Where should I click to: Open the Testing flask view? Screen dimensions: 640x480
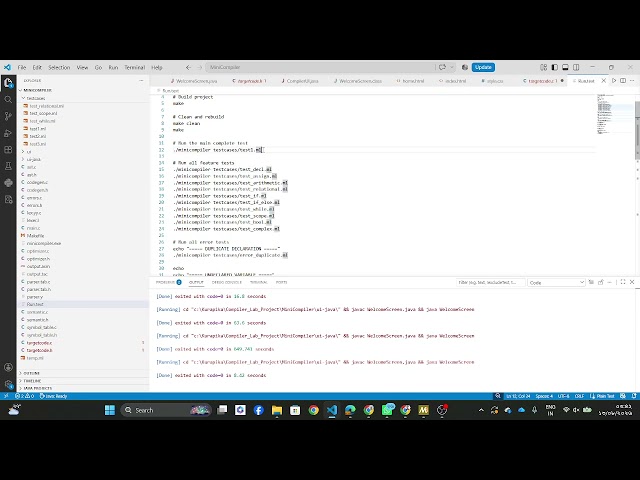[8, 166]
